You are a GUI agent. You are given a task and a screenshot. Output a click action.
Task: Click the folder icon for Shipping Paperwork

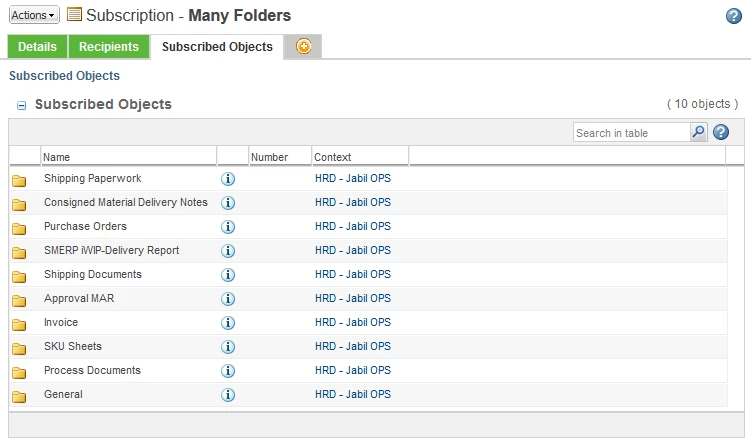click(19, 181)
